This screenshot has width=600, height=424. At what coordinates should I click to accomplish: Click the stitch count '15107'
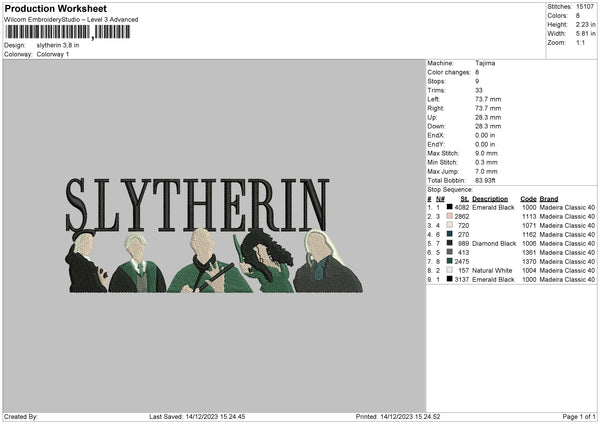click(585, 7)
